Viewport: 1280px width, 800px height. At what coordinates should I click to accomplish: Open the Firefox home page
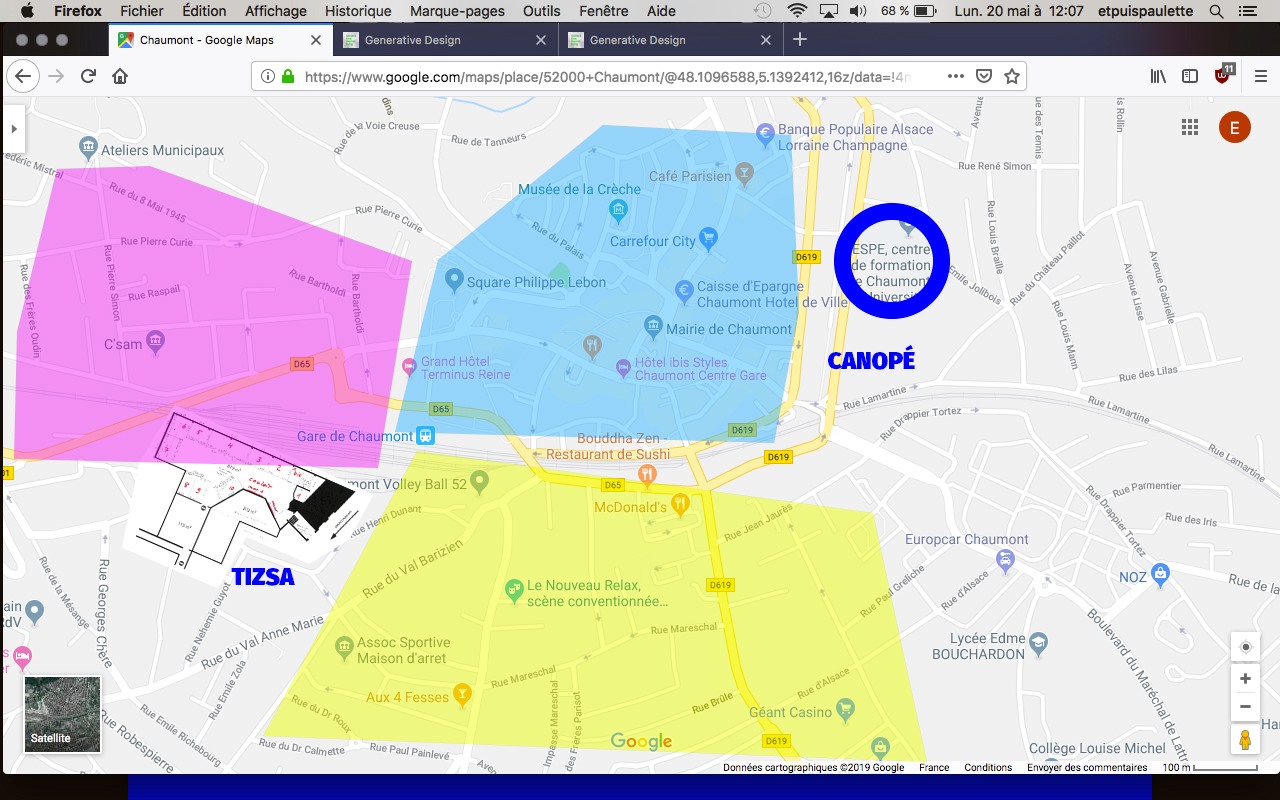(x=120, y=76)
